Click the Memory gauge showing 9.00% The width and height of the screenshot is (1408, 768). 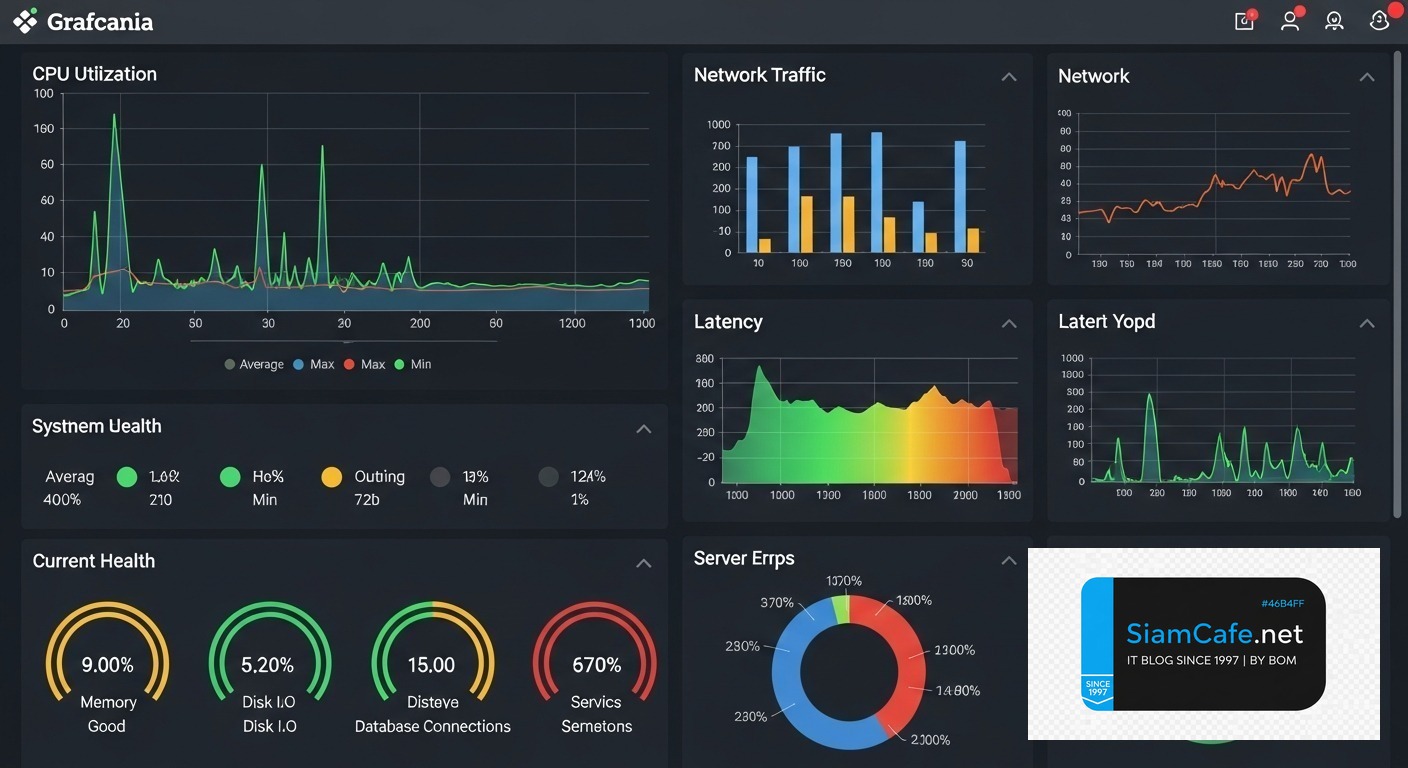(x=107, y=663)
